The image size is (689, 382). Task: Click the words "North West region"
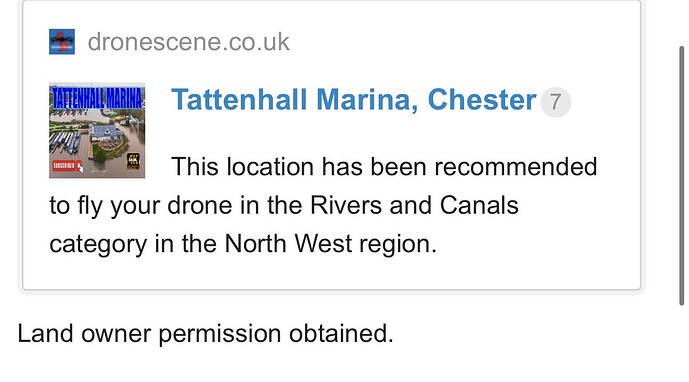click(x=330, y=244)
